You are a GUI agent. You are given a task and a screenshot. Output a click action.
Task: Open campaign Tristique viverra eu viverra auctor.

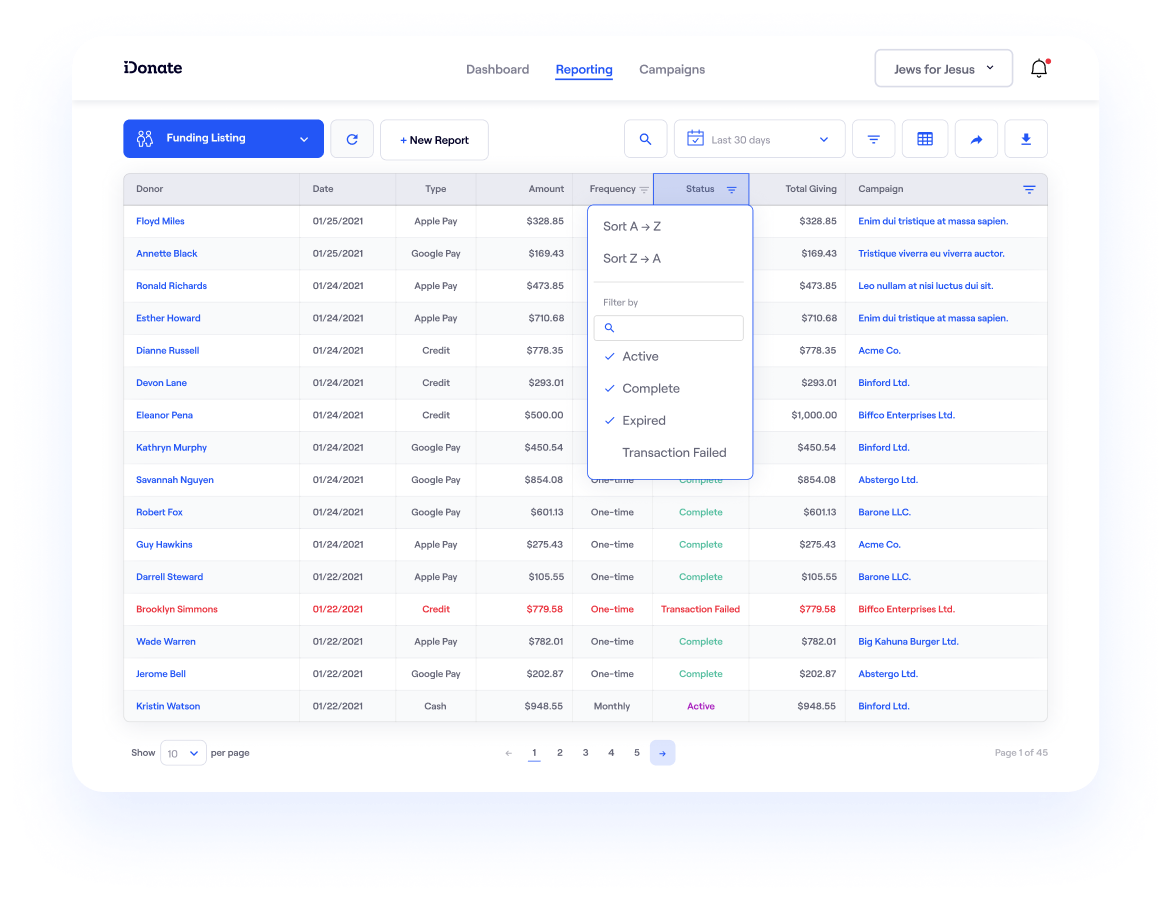[931, 253]
